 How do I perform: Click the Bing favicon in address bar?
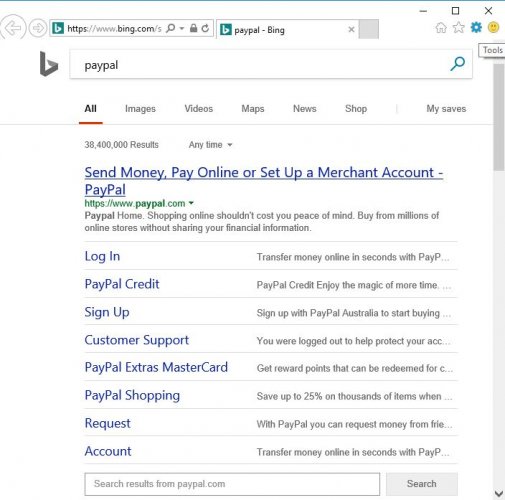click(58, 28)
